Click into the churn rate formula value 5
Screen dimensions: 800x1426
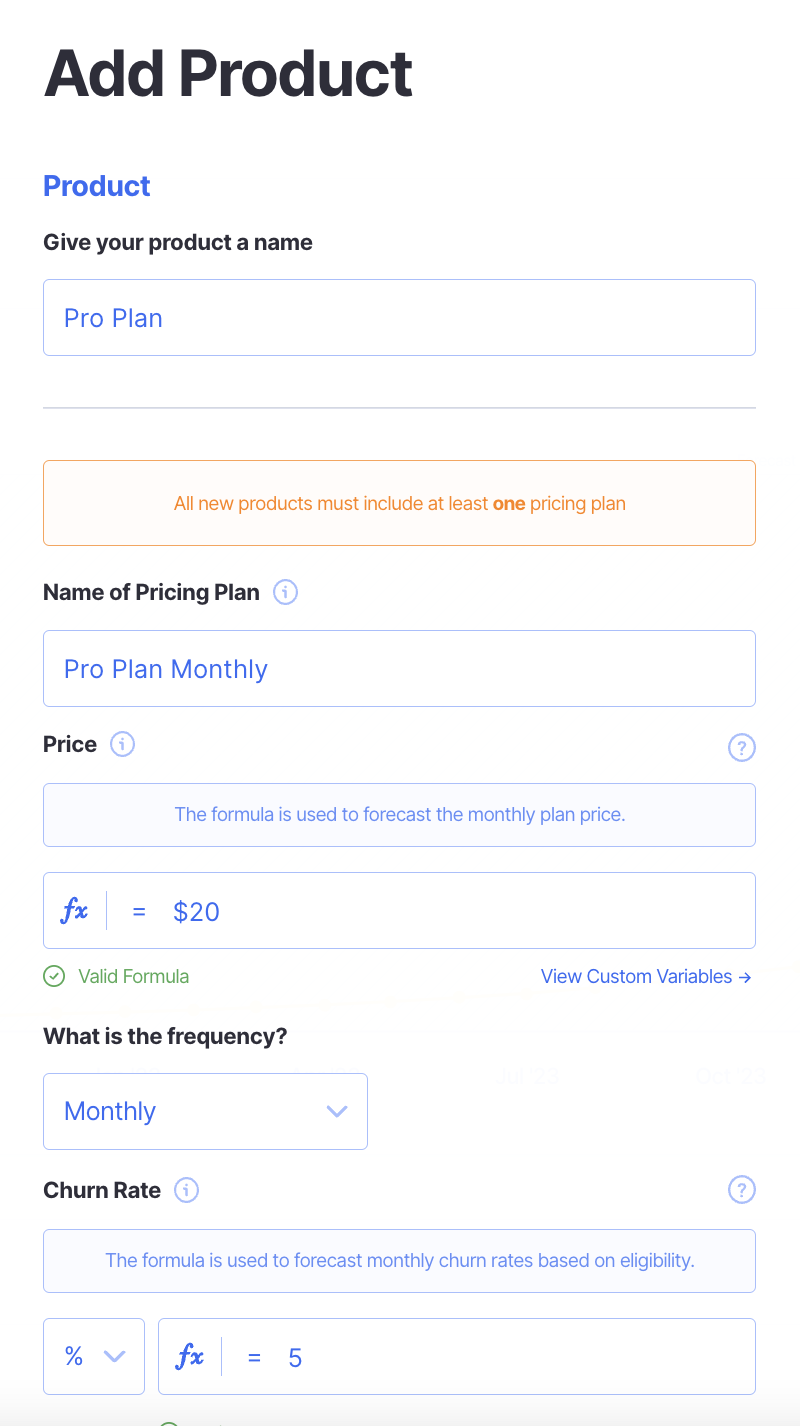(500, 1357)
